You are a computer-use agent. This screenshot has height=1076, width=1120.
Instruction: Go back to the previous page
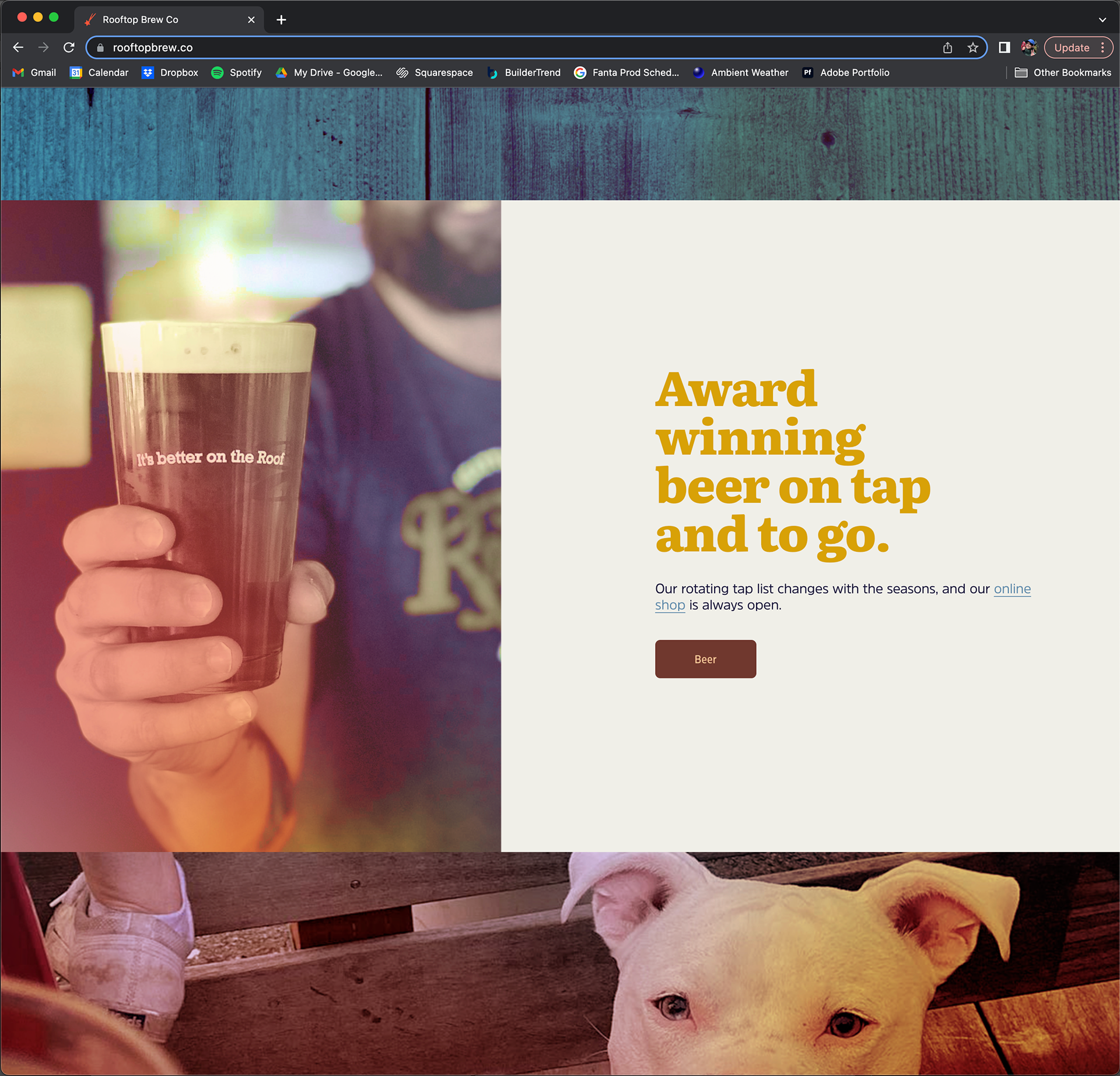(18, 47)
